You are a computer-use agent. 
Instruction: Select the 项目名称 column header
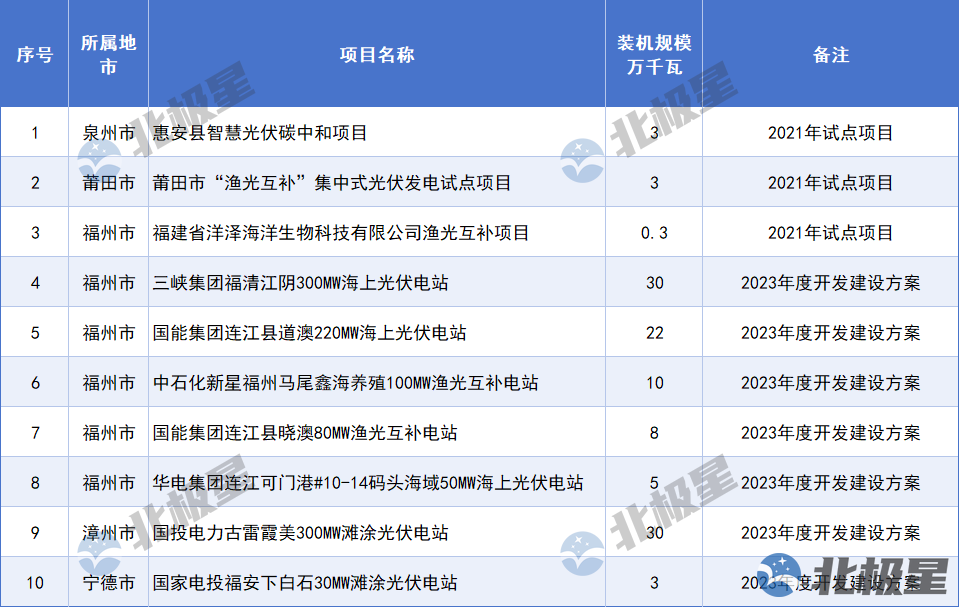tap(376, 55)
